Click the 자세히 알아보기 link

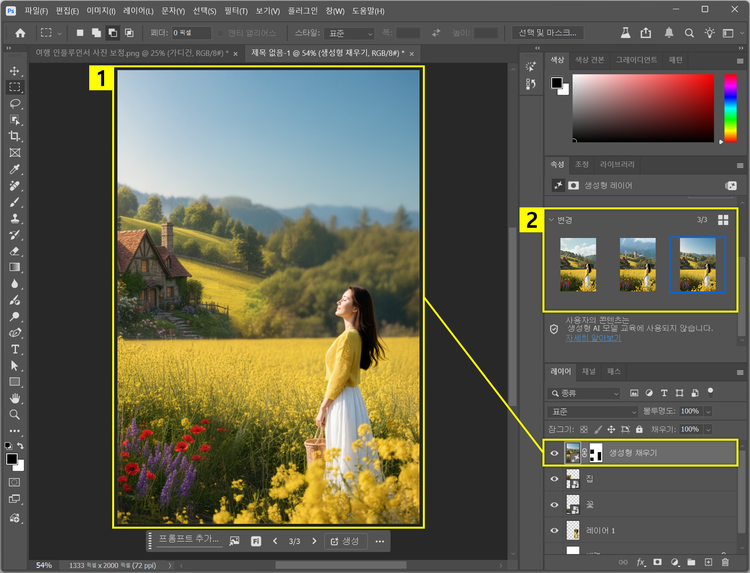click(x=593, y=338)
